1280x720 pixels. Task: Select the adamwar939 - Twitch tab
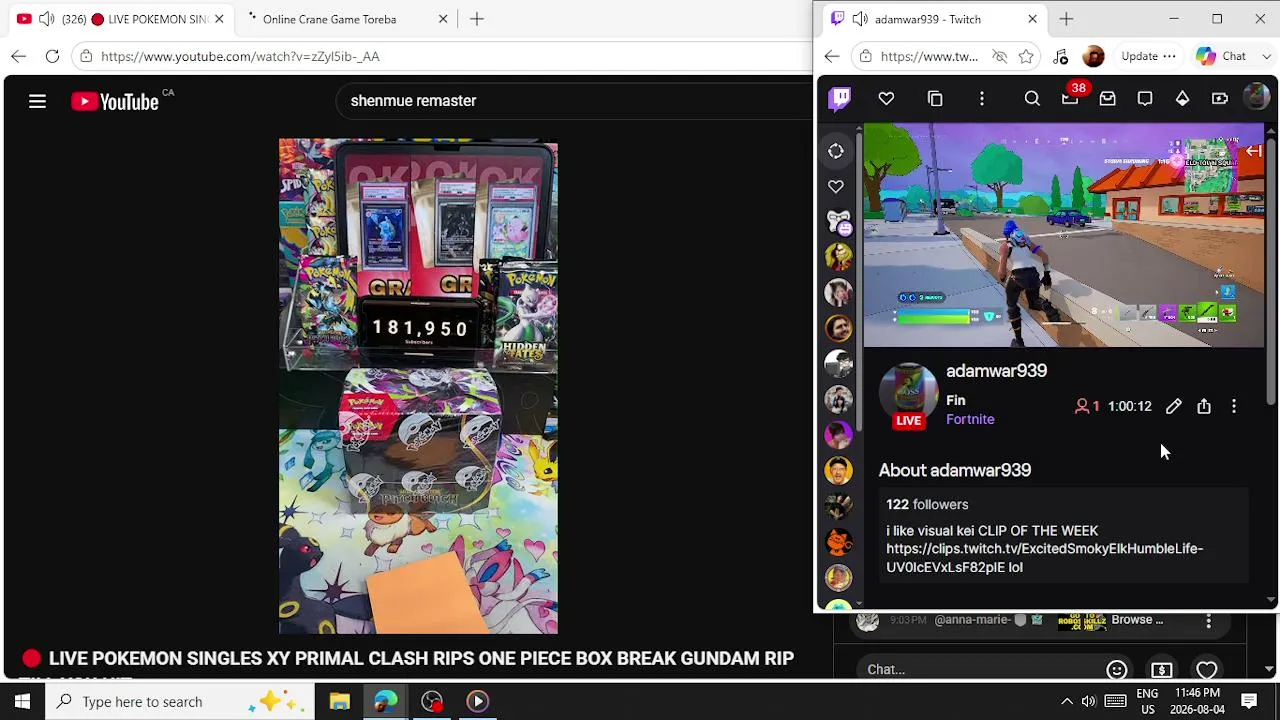click(x=934, y=19)
